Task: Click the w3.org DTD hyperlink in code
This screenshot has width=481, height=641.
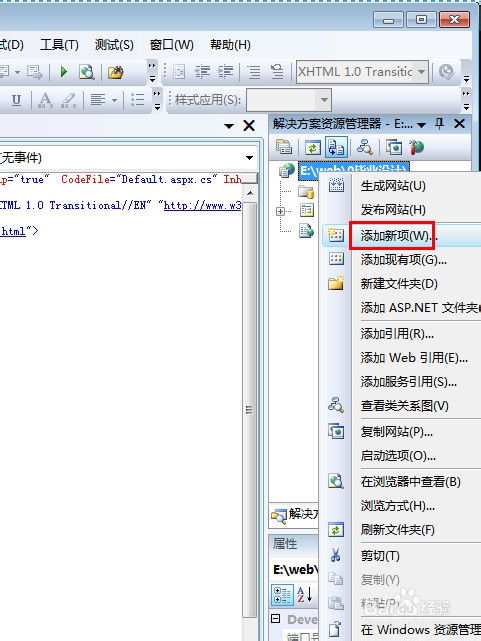Action: coord(202,205)
